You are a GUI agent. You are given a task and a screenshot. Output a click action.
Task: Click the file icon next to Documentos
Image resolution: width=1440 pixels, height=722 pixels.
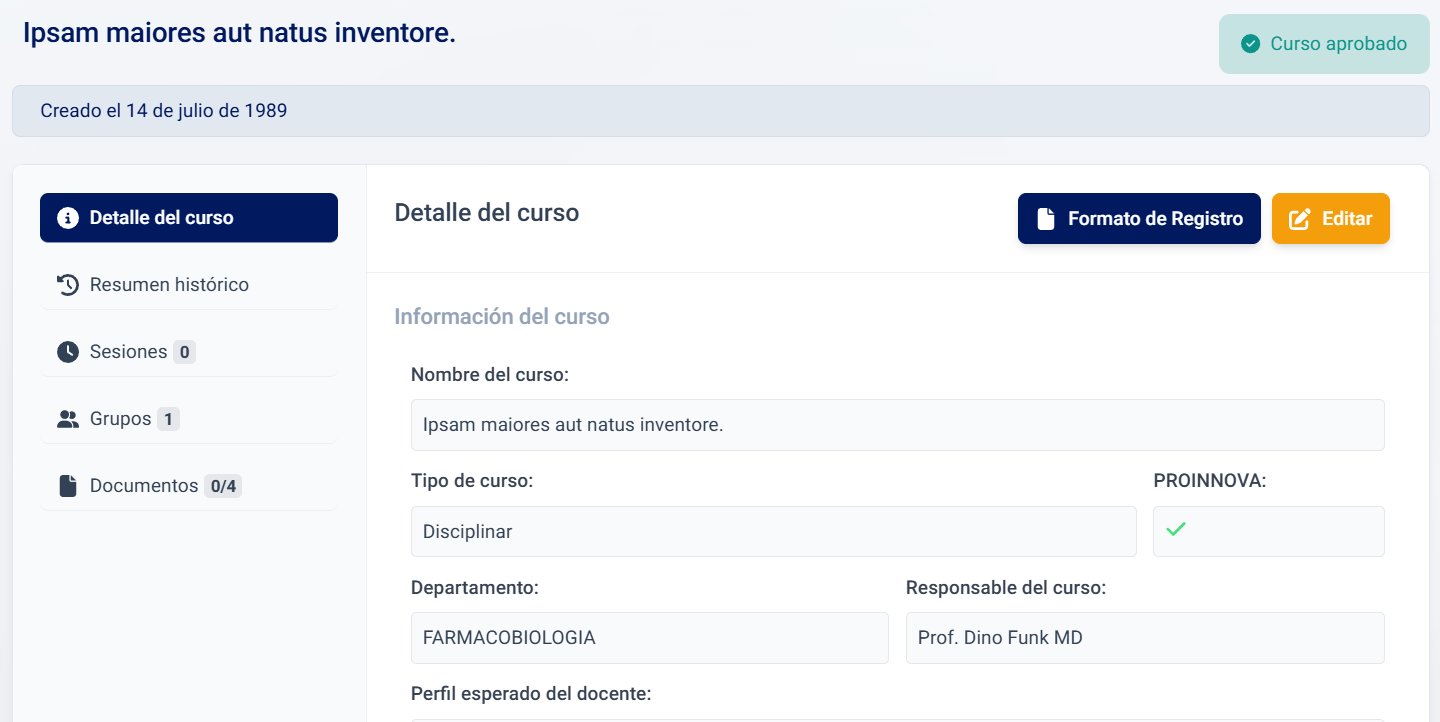point(68,486)
